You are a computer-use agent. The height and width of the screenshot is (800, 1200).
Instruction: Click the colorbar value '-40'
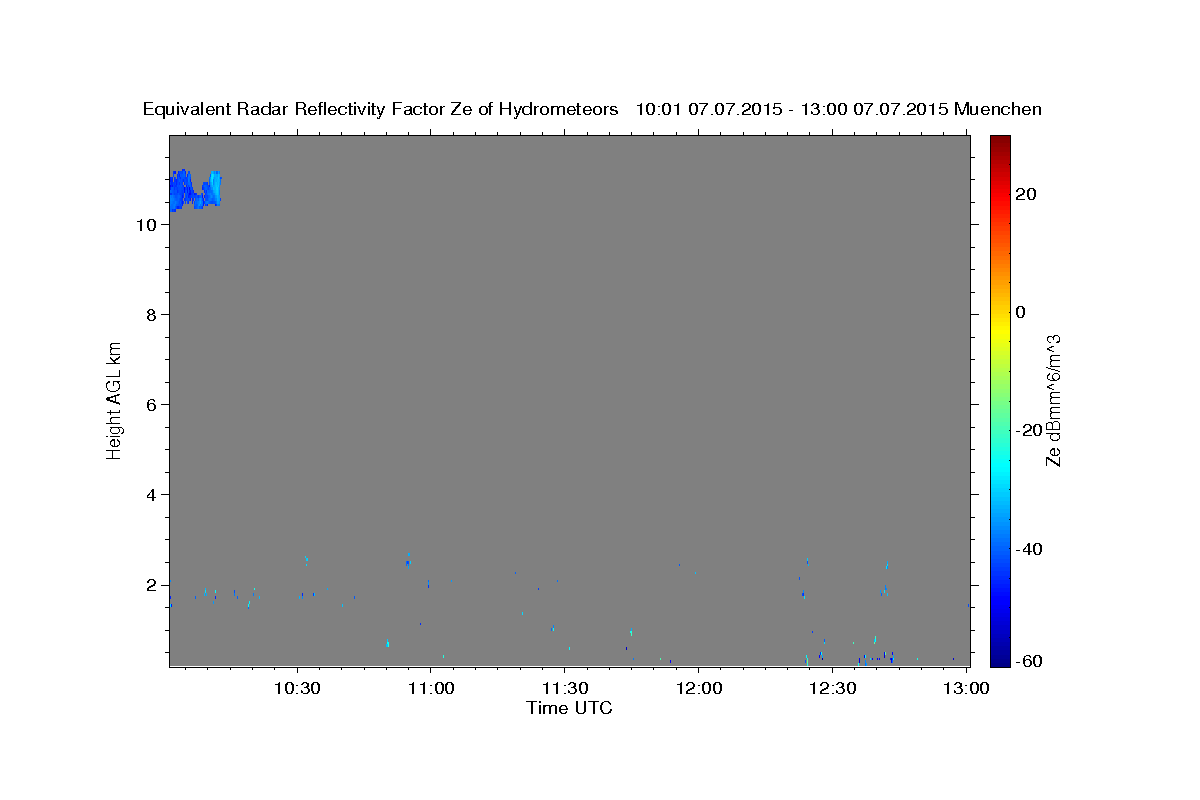[x=1029, y=549]
